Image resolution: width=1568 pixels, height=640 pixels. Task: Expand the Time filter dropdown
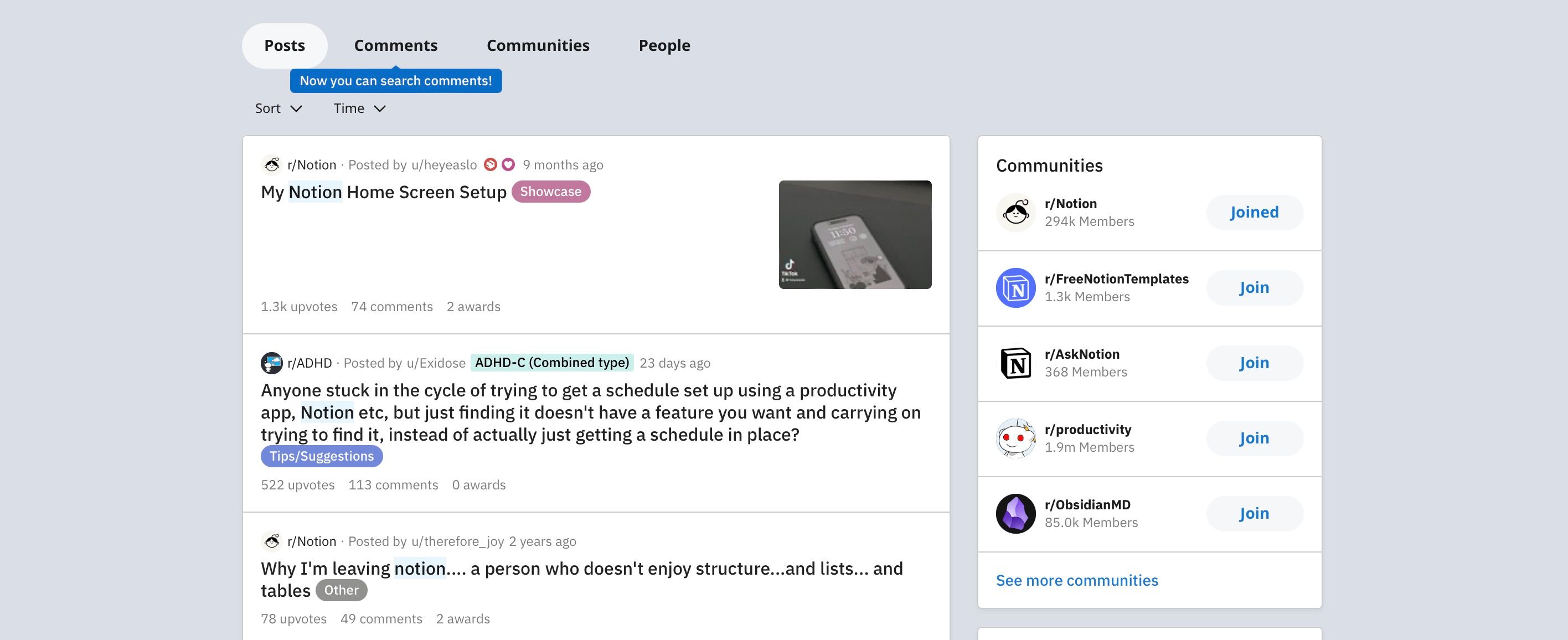(x=359, y=107)
